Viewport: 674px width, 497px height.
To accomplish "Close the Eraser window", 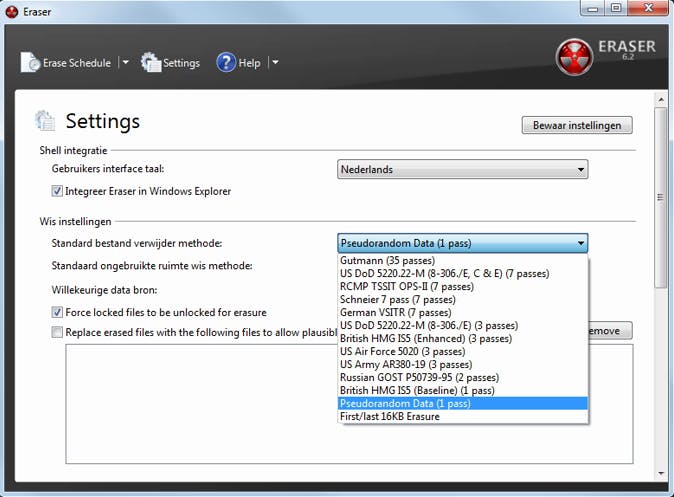I will coord(648,8).
